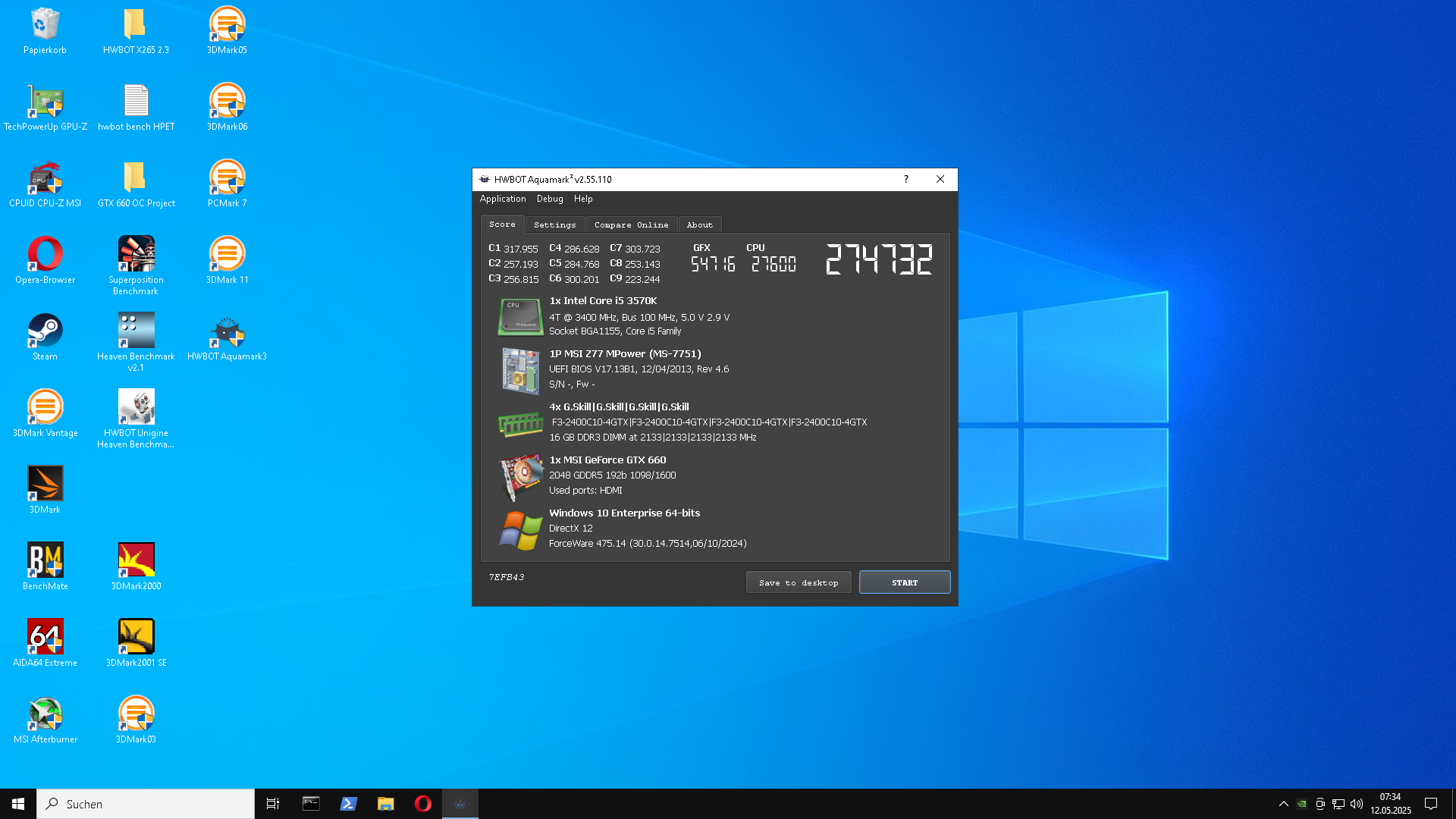Viewport: 1456px width, 819px height.
Task: Open File Explorer from the taskbar
Action: click(x=385, y=804)
